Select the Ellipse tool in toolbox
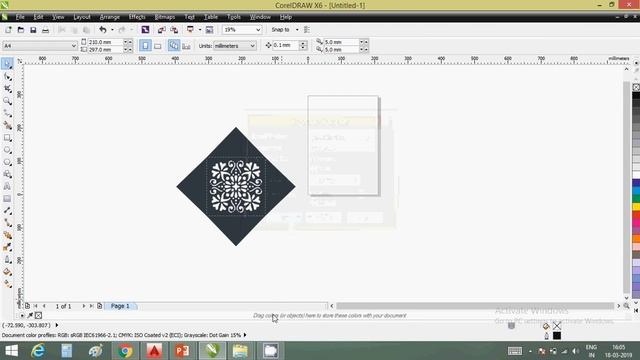Viewport: 640px width, 360px height. (7, 150)
